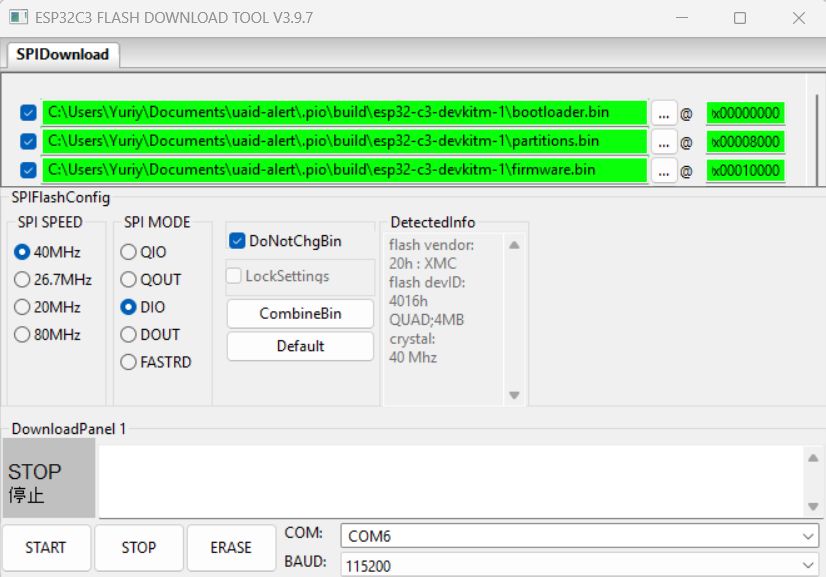826x577 pixels.
Task: Uncheck the bootloader.bin file checkbox
Action: pos(28,113)
